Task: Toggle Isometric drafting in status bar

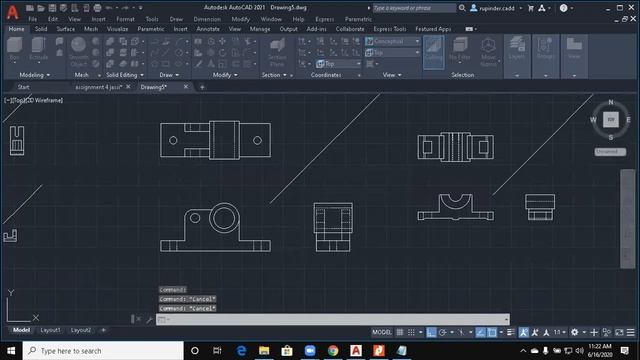Action: pyautogui.click(x=462, y=332)
